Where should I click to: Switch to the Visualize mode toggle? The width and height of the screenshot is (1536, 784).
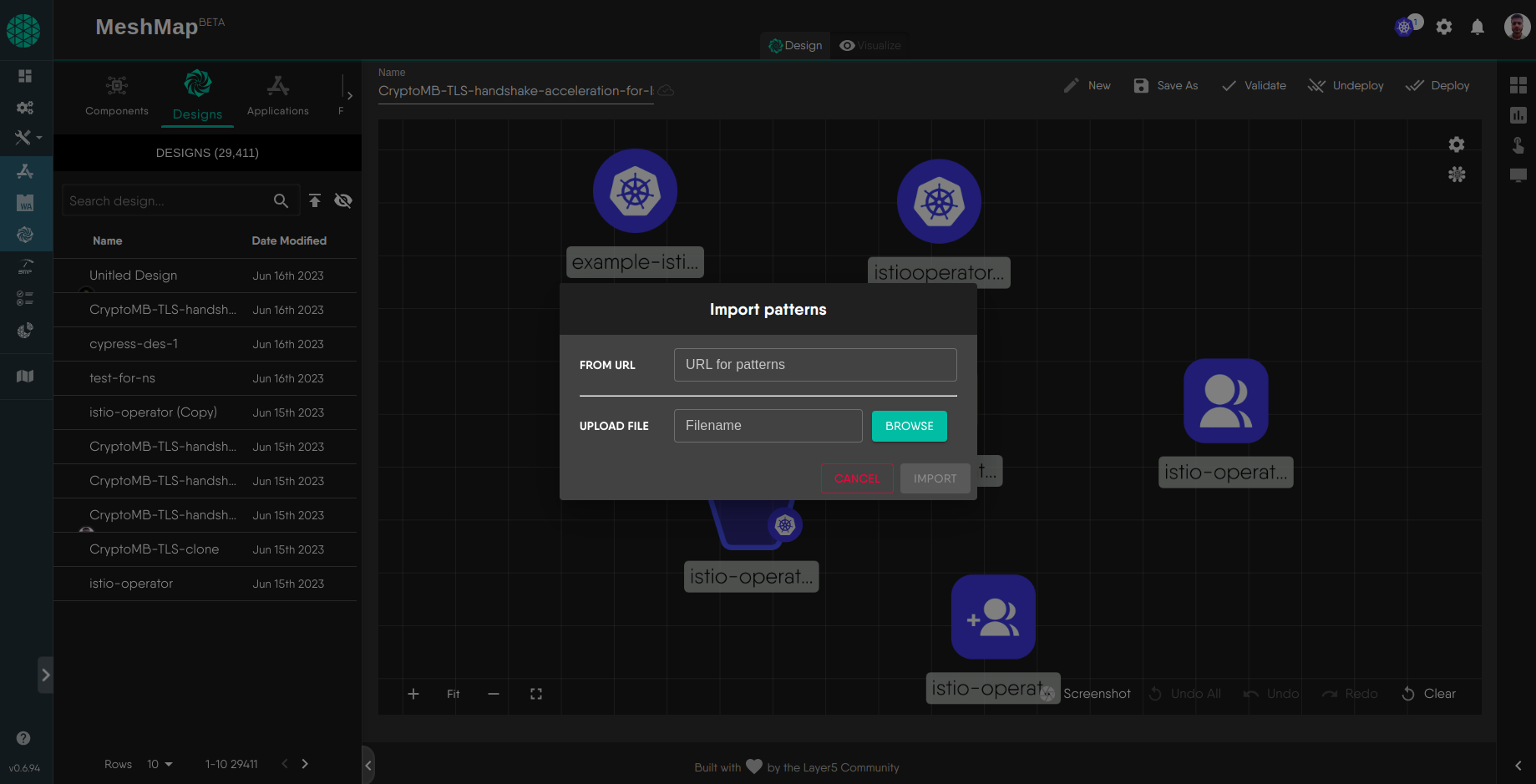(870, 45)
